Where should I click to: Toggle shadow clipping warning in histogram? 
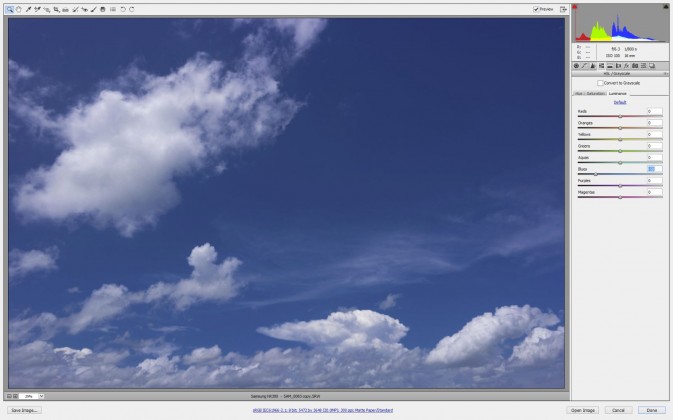point(575,6)
